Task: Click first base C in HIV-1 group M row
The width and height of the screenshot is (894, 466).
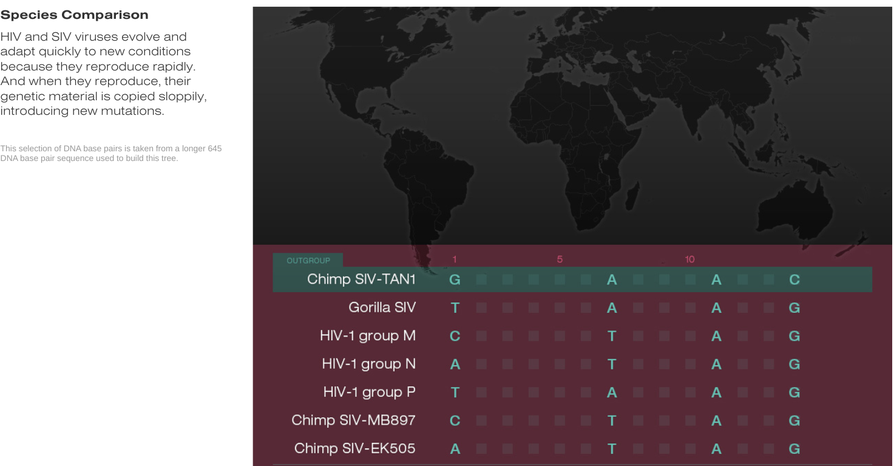Action: (x=455, y=336)
